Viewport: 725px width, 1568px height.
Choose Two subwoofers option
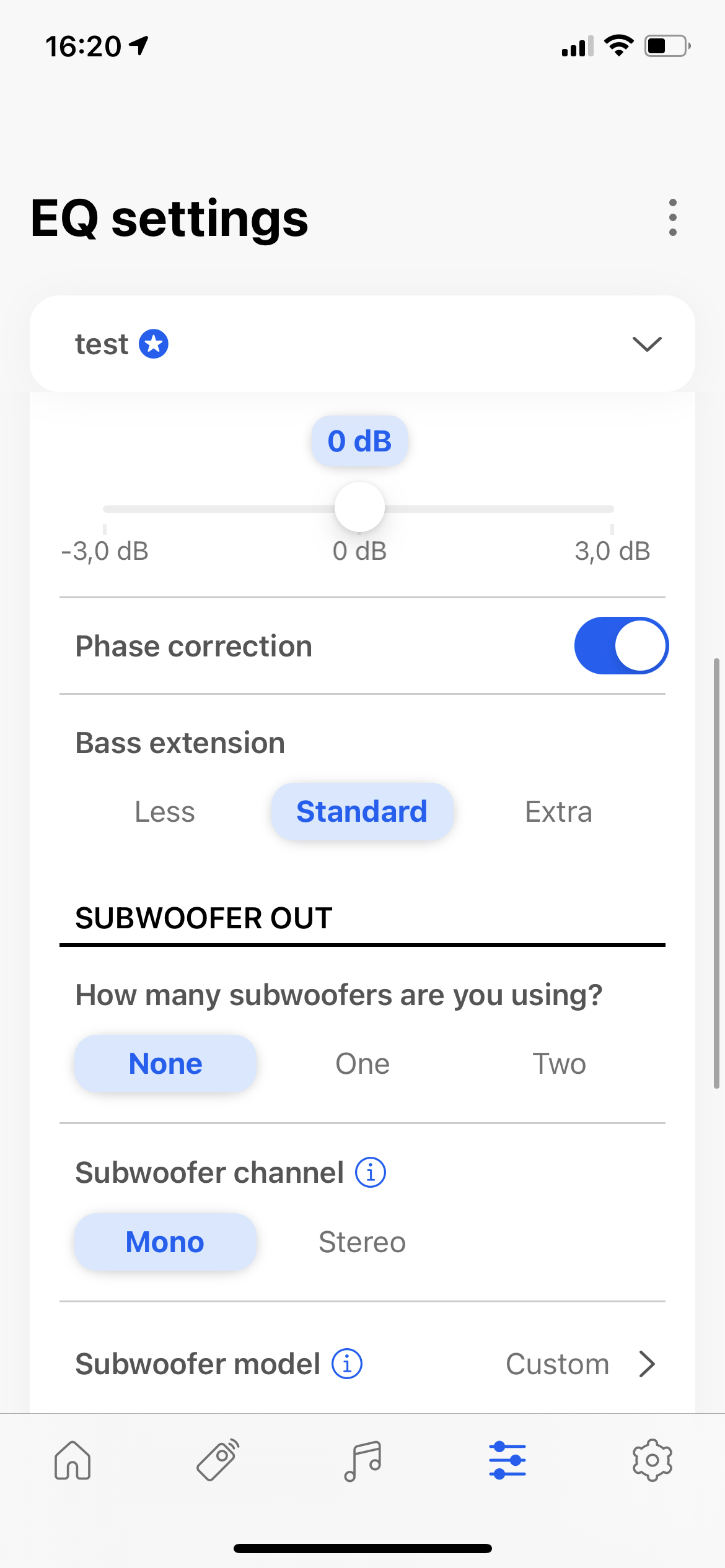tap(559, 1064)
